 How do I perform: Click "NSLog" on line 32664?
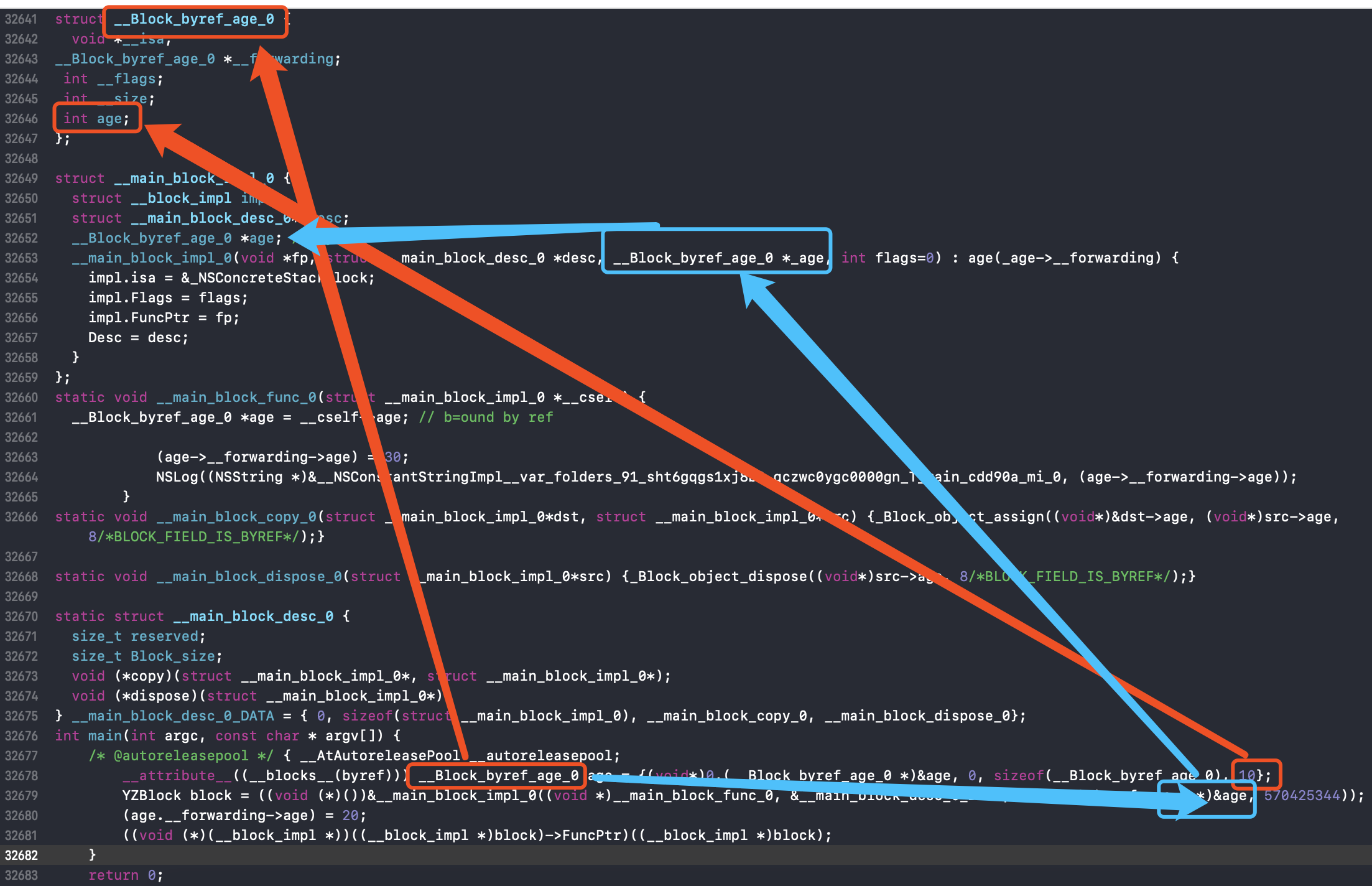tap(177, 477)
